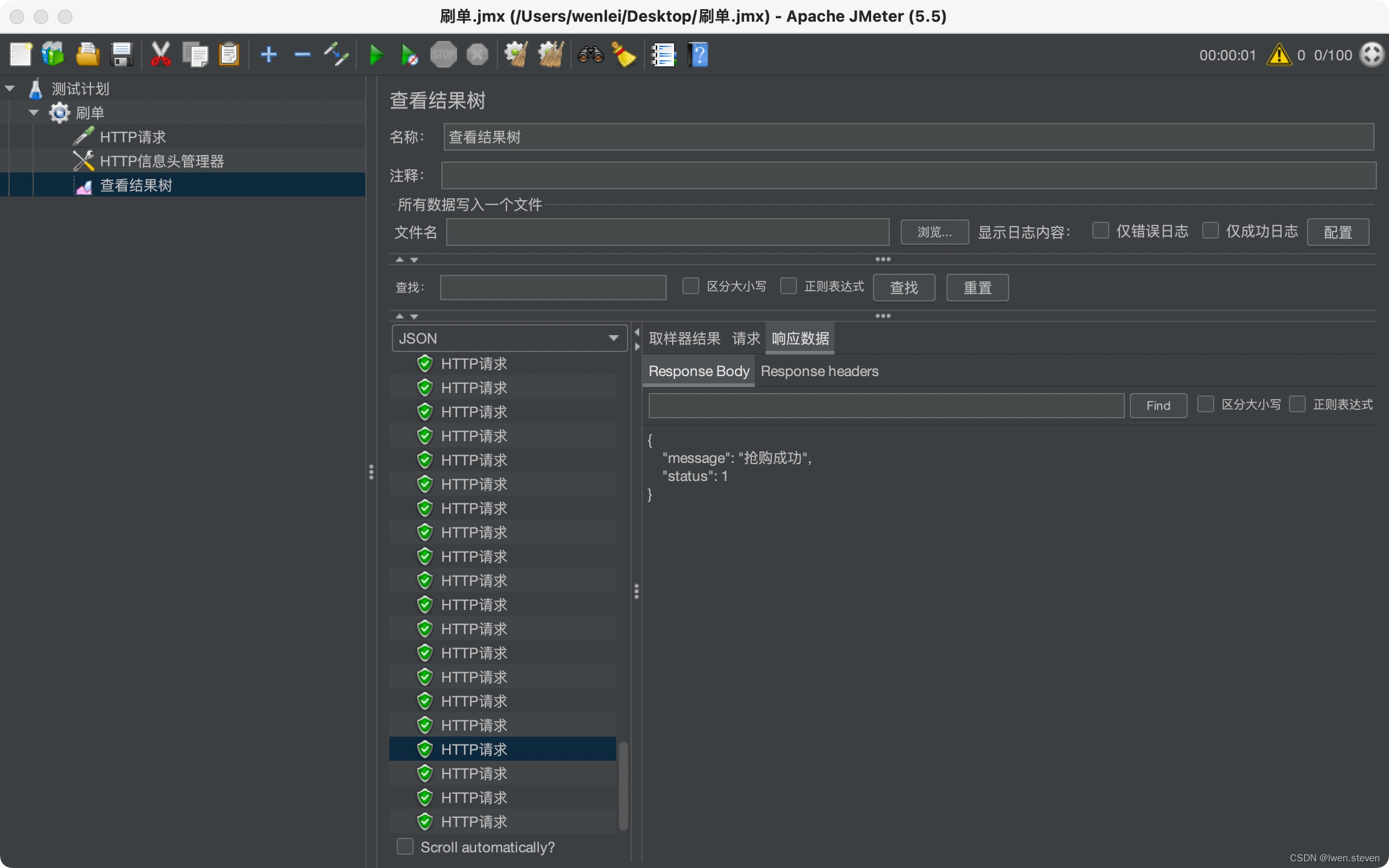
Task: Switch to the 取样器结果 tab
Action: click(x=685, y=338)
